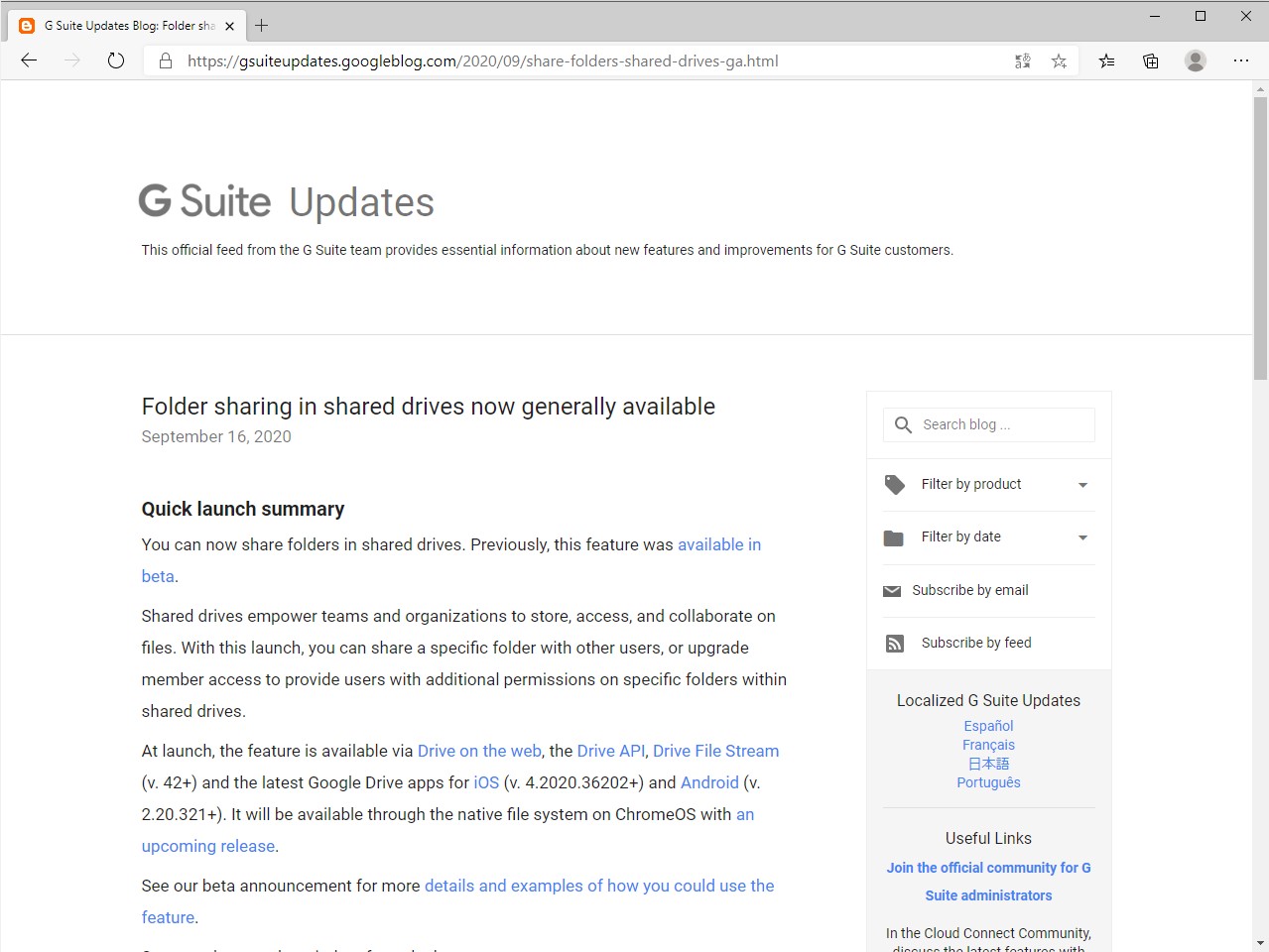The width and height of the screenshot is (1269, 952).
Task: Click the Subscribe by email envelope icon
Action: tap(893, 590)
